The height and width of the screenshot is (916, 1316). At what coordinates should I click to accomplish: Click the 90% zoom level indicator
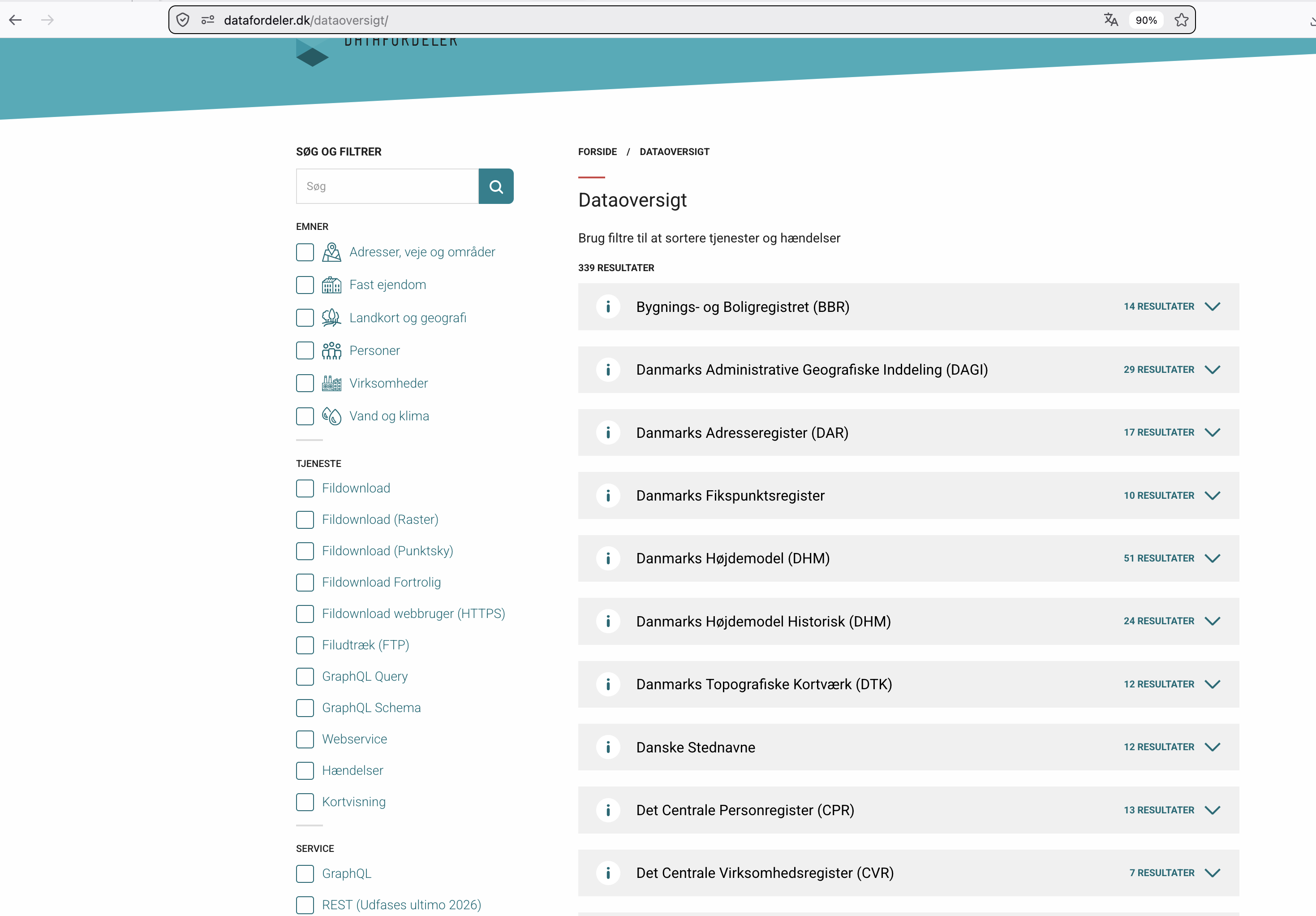point(1146,20)
